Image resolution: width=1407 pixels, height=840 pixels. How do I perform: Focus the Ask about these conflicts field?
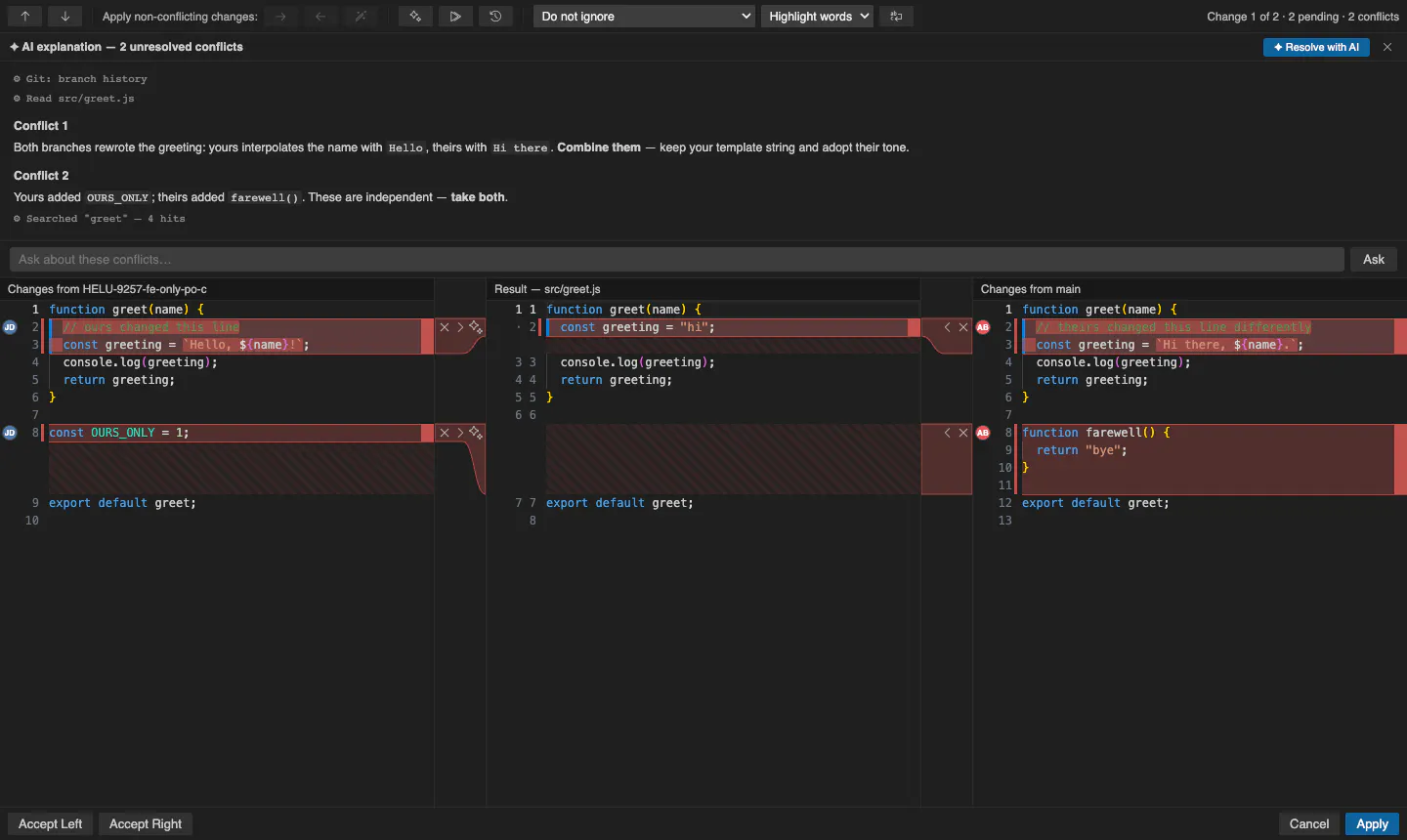point(677,260)
